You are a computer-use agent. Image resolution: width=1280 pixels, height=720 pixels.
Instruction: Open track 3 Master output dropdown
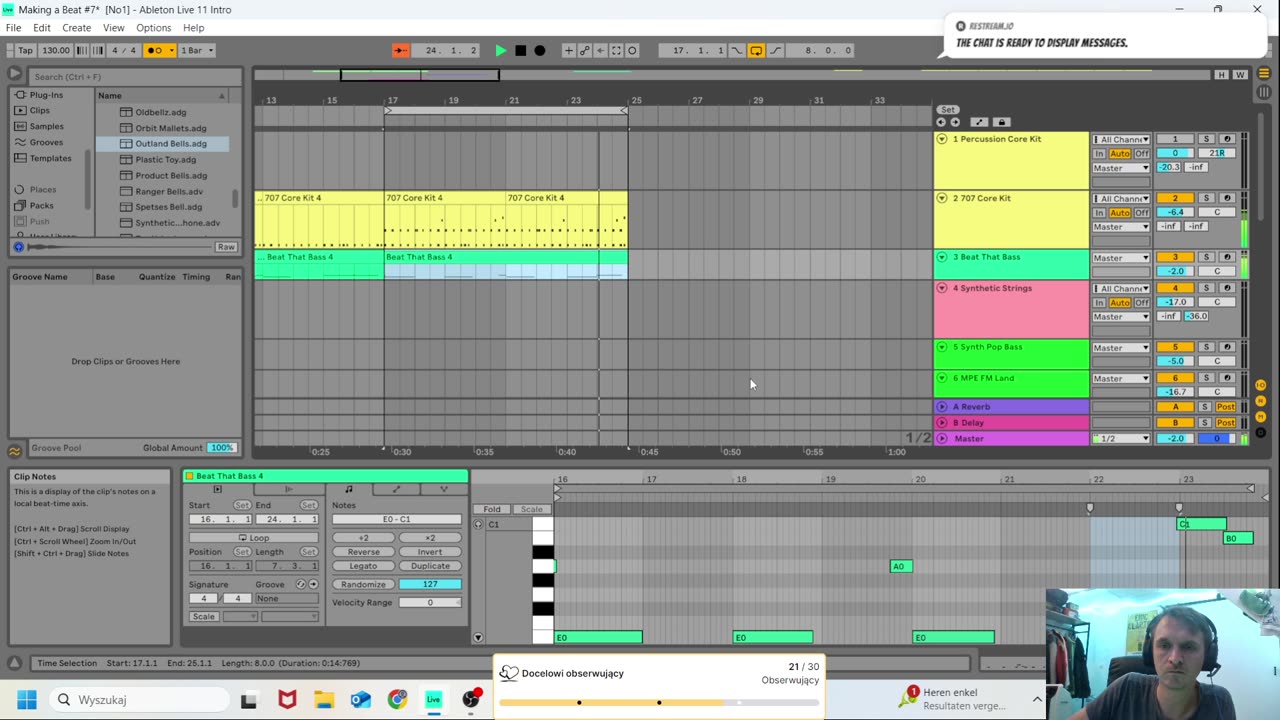(1121, 258)
